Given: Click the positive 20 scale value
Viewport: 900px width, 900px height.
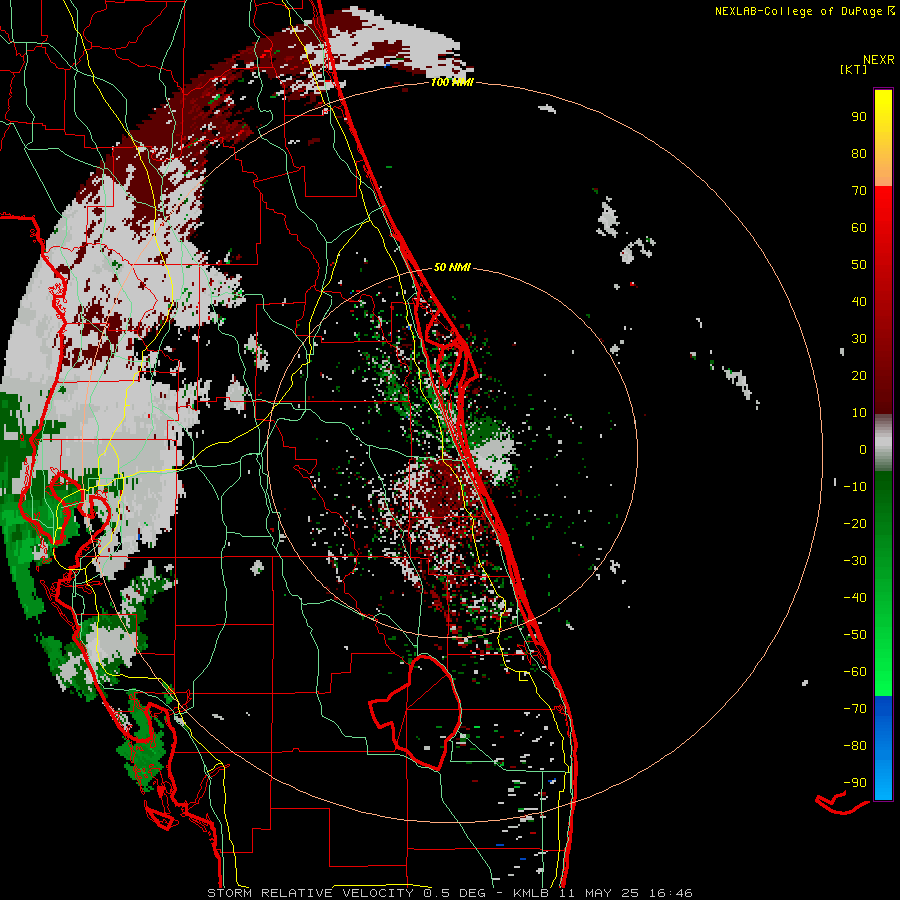Looking at the screenshot, I should point(859,375).
